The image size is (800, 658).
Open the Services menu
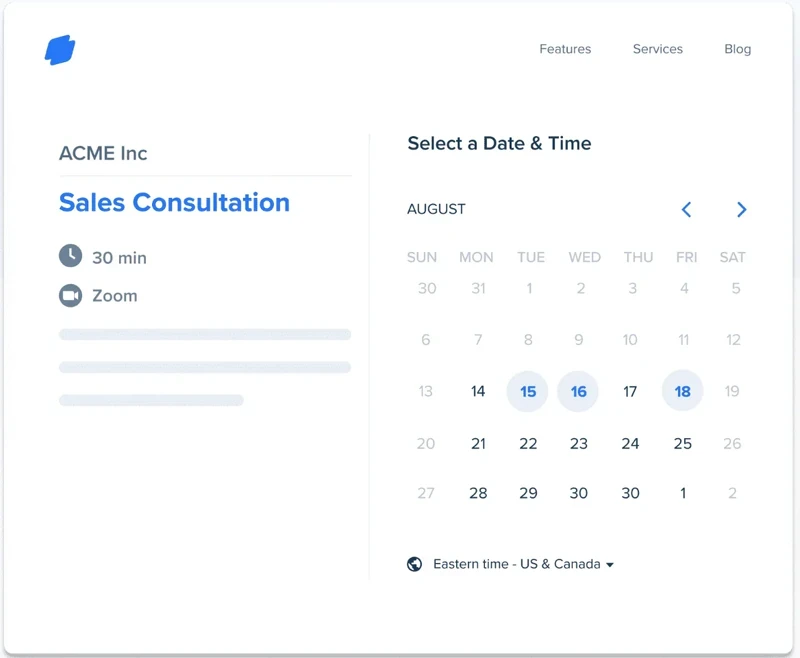(657, 48)
